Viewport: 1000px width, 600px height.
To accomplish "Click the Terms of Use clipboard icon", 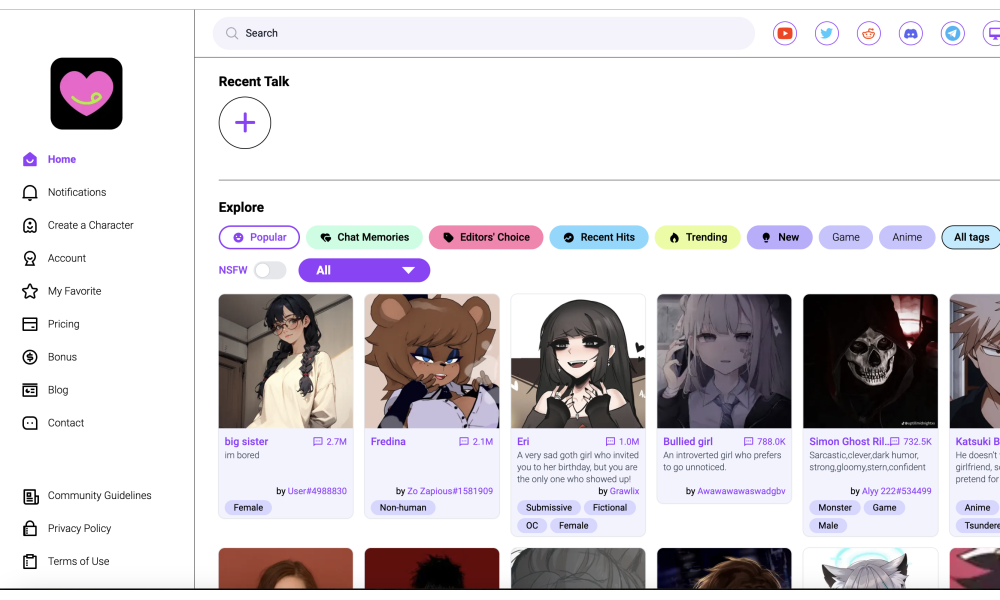I will pos(30,561).
